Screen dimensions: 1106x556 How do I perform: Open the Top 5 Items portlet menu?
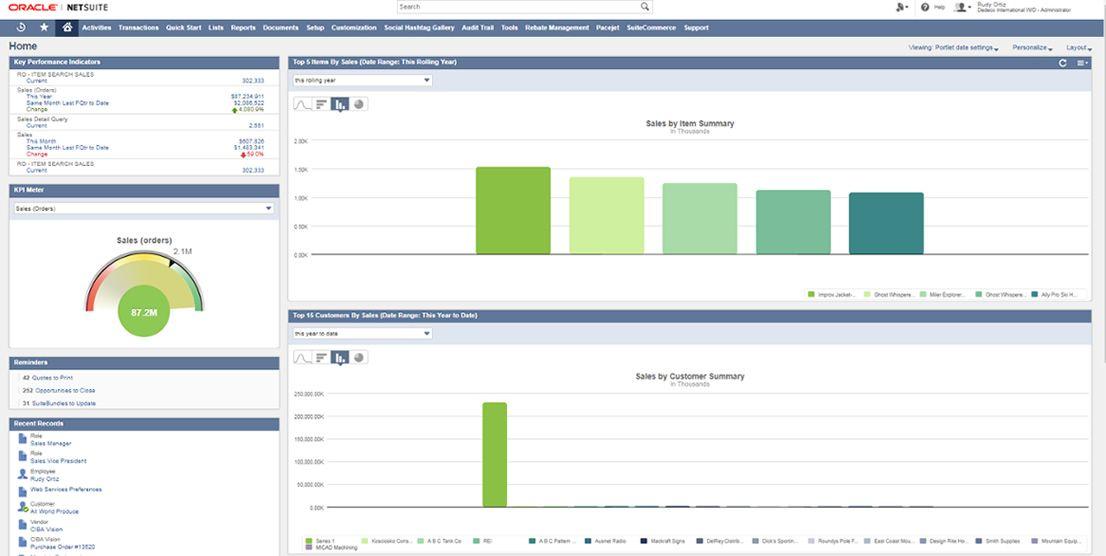(1082, 63)
